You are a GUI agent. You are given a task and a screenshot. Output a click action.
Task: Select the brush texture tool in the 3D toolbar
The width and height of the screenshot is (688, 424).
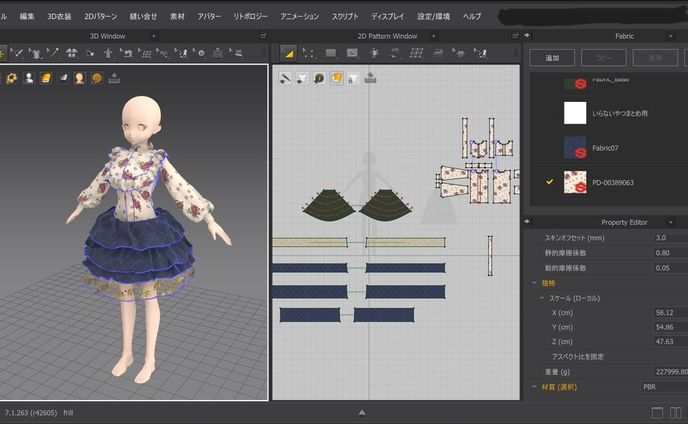click(182, 53)
